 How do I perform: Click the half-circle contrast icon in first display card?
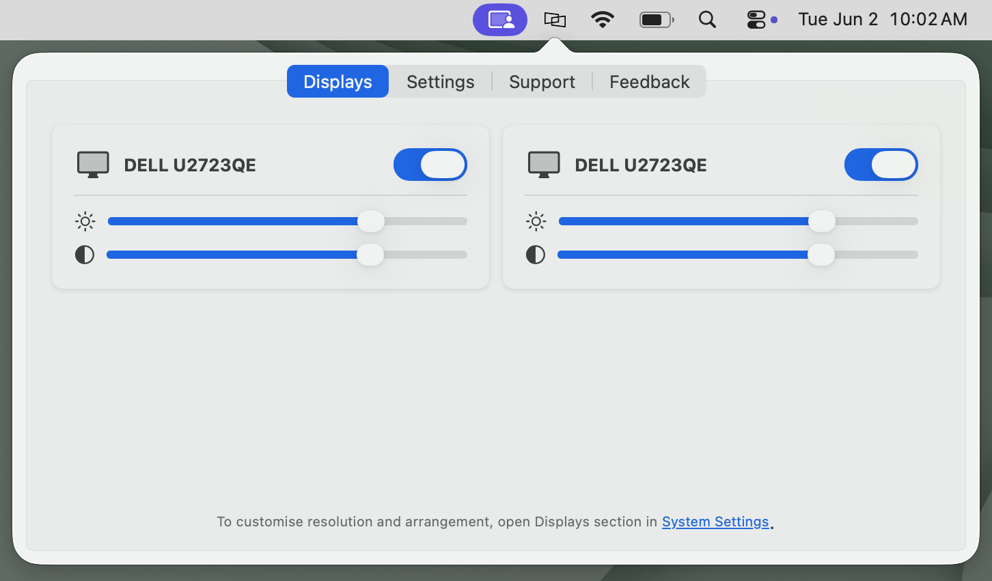[85, 254]
